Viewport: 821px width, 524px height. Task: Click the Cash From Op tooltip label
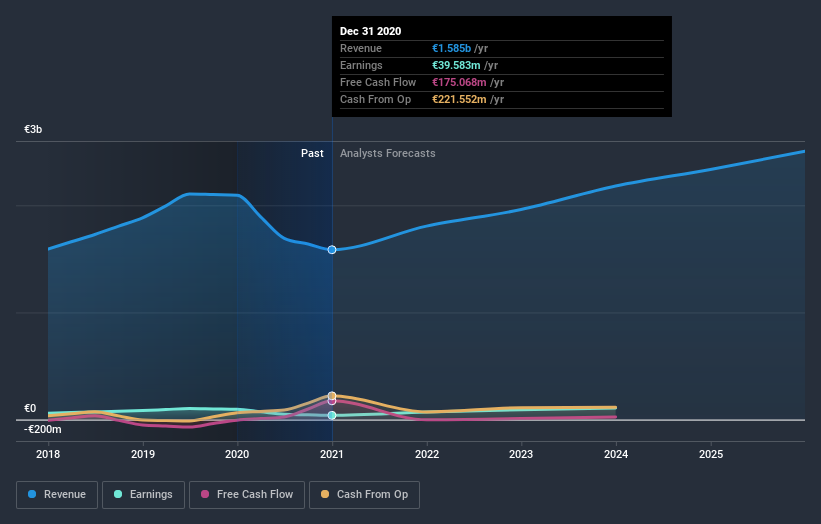point(375,99)
